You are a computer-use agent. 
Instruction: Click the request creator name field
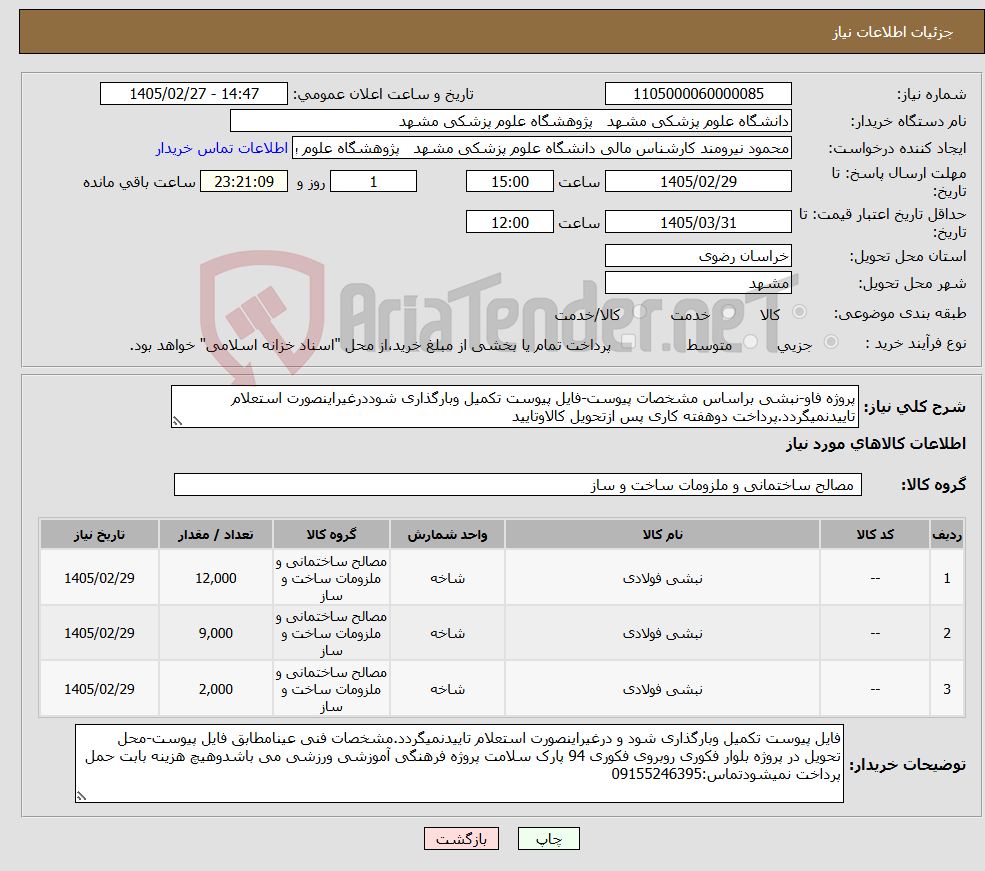[542, 148]
